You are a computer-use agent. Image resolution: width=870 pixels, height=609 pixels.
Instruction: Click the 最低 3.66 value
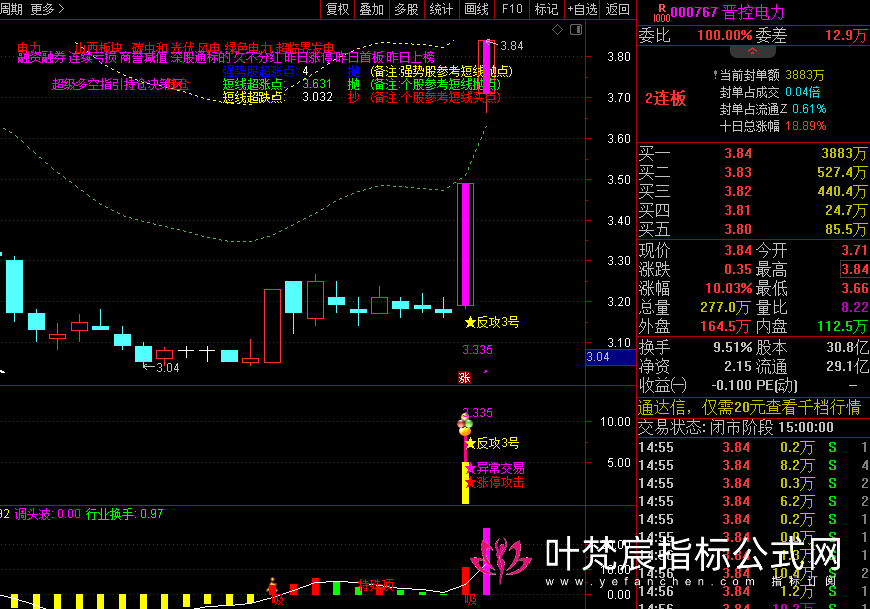click(x=854, y=288)
